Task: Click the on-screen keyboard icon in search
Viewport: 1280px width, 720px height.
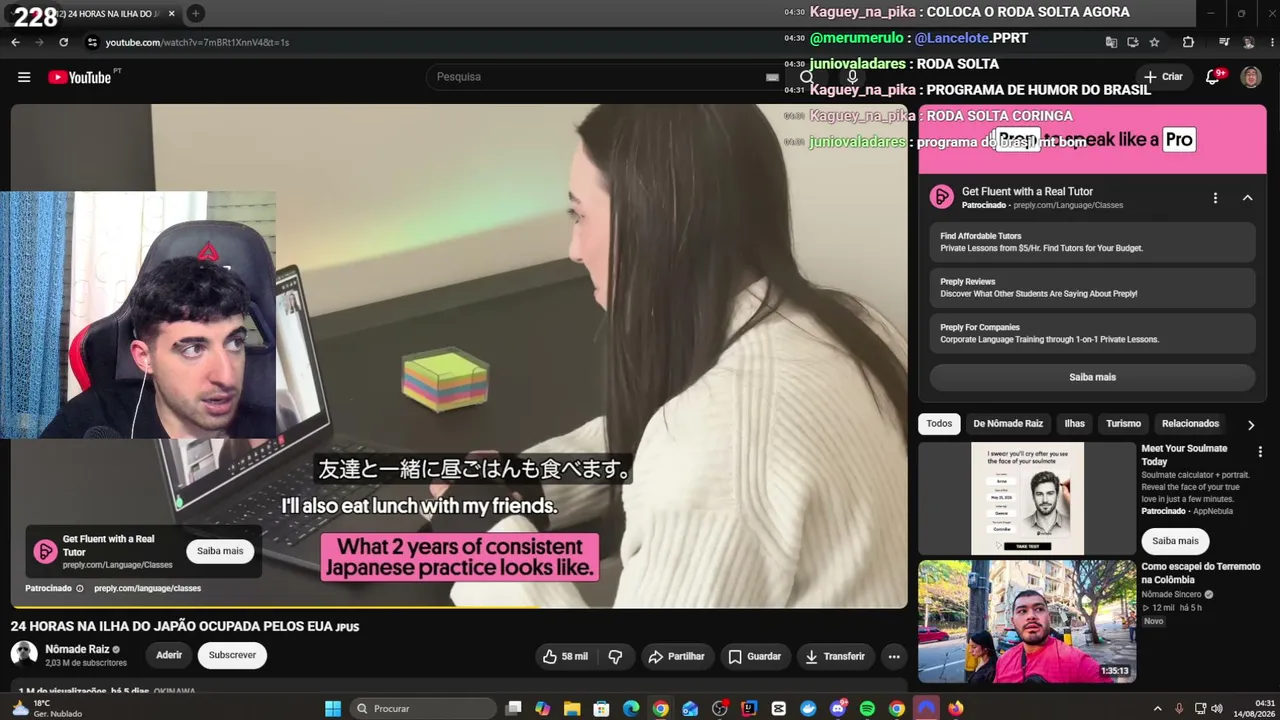Action: point(772,77)
